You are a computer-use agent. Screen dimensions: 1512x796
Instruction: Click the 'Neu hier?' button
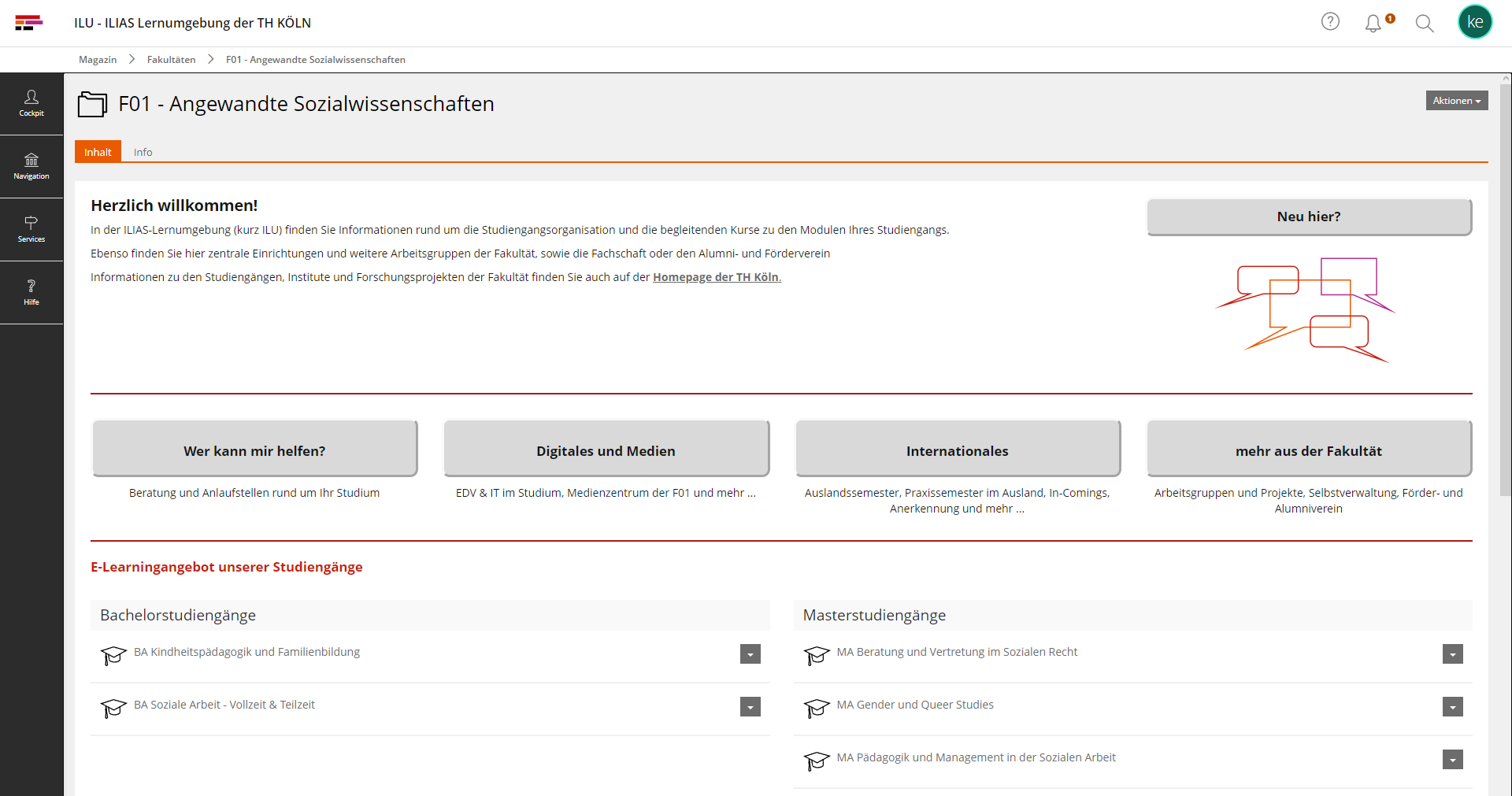[x=1308, y=217]
